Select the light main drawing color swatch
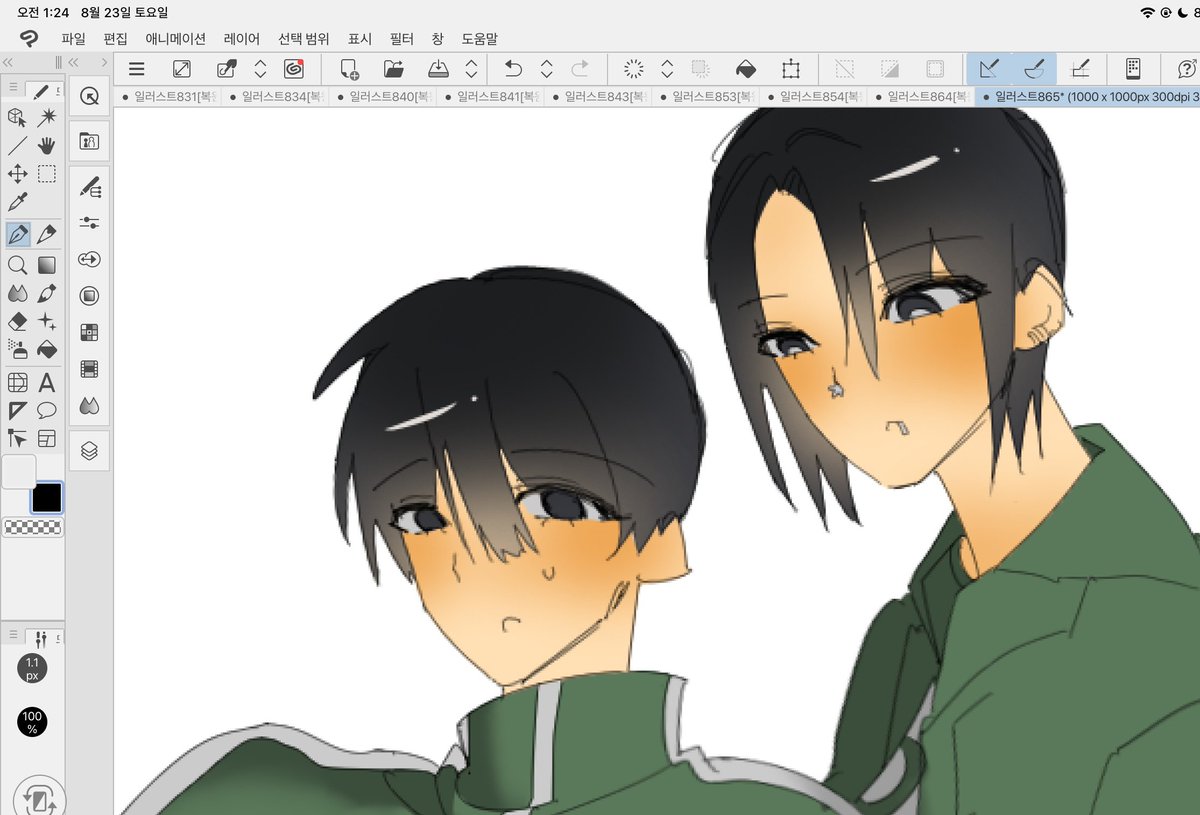 (19, 472)
